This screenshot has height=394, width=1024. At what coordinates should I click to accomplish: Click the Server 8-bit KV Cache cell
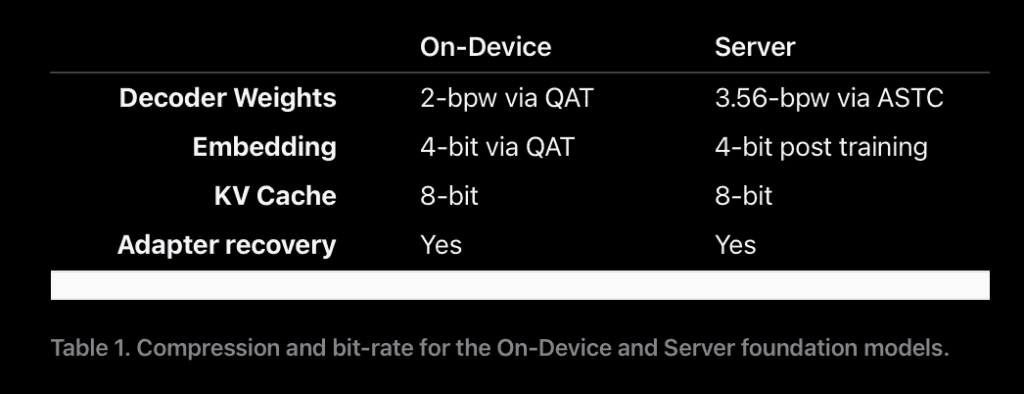tap(744, 195)
